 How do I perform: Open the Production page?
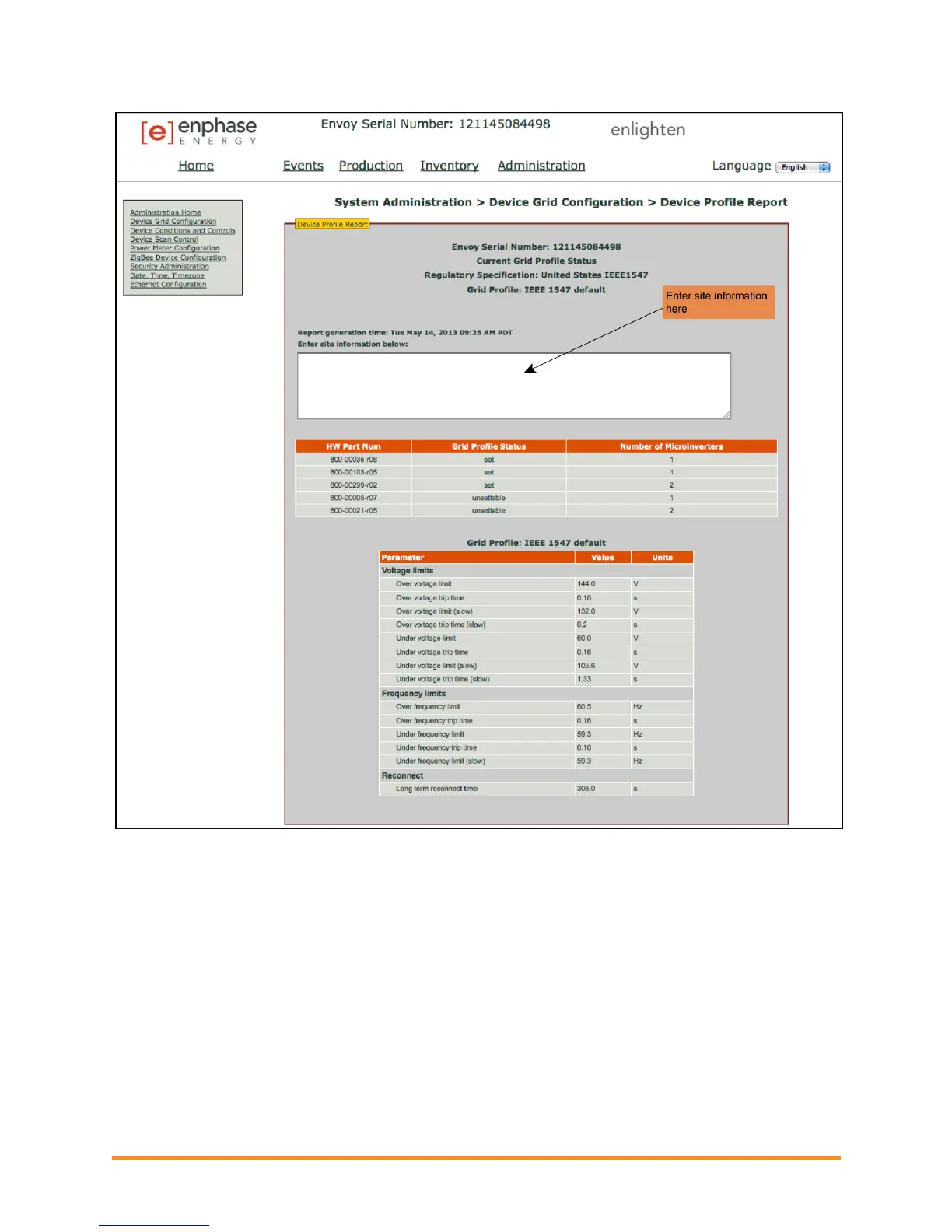pos(371,166)
